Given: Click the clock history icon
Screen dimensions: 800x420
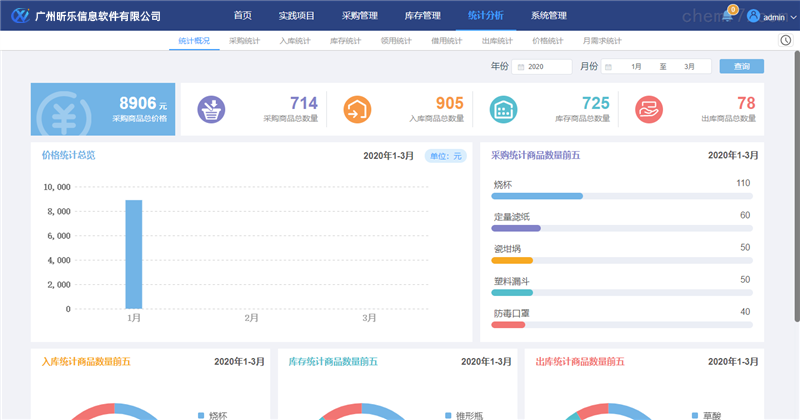Looking at the screenshot, I should (x=785, y=41).
